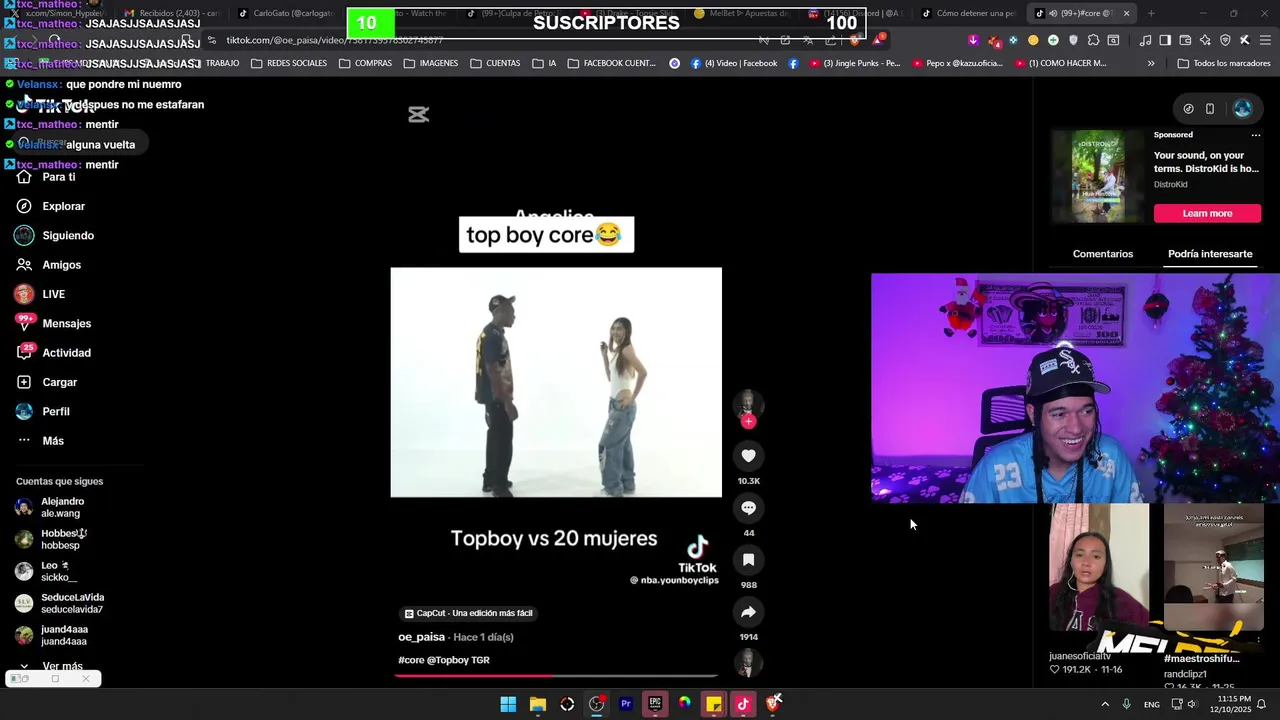
Task: Click the video player frame
Action: tap(556, 382)
